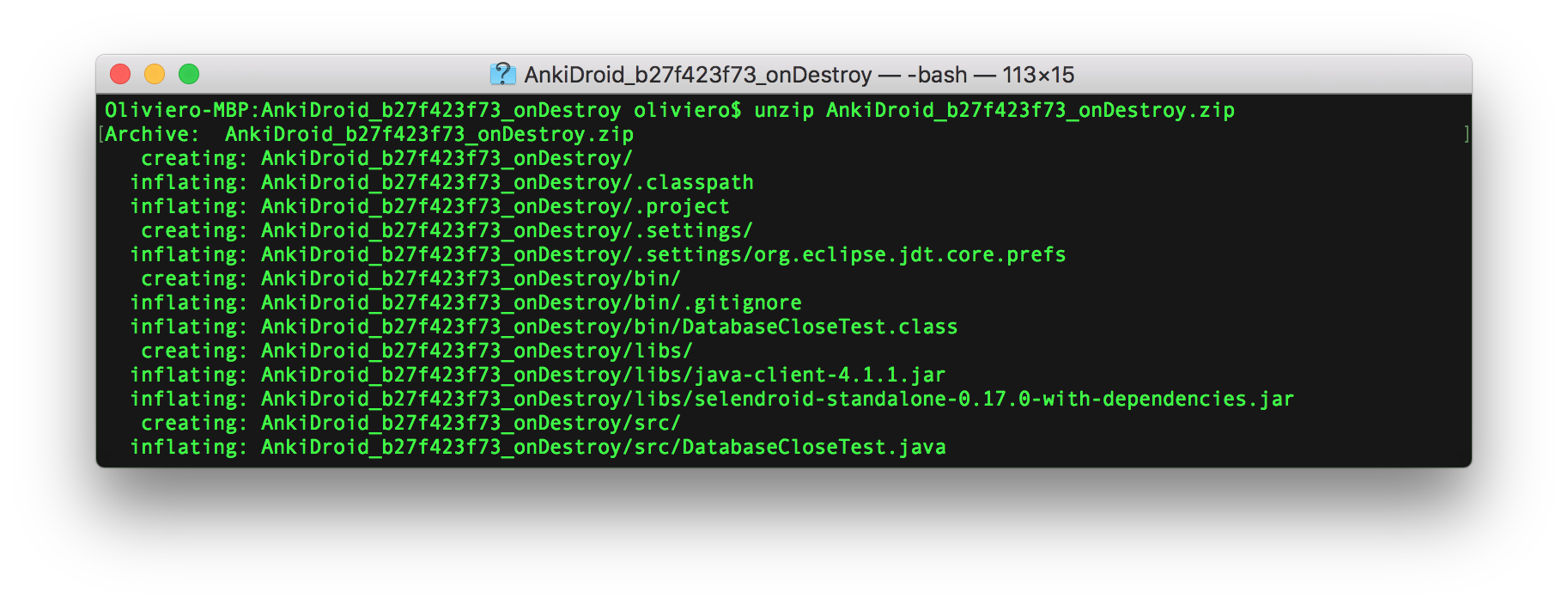
Task: Click the green zoom window button
Action: tap(189, 75)
